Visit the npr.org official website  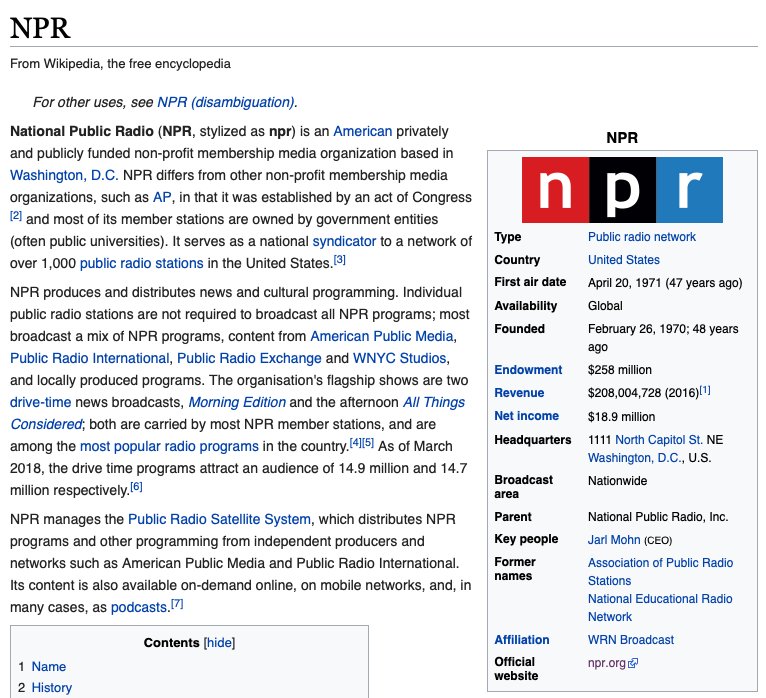click(x=607, y=663)
